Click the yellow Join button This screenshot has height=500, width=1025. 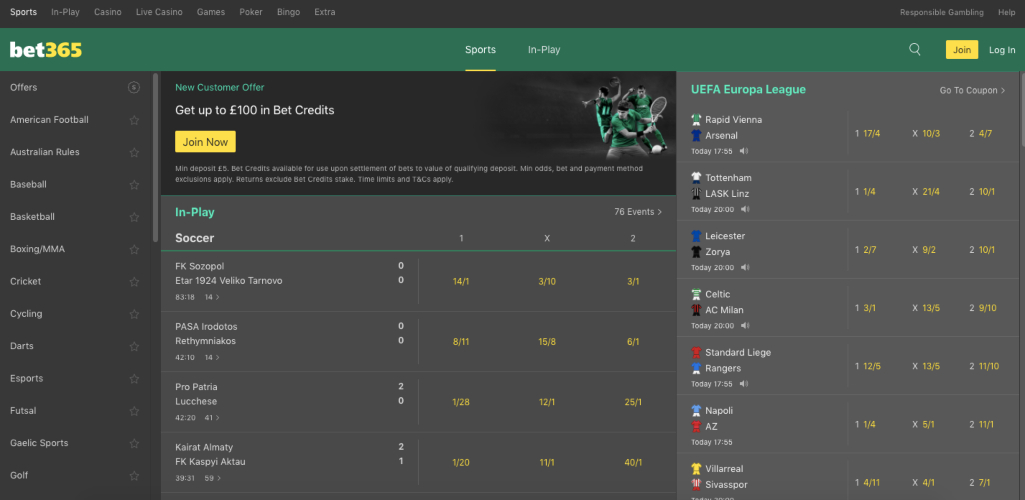coord(962,50)
